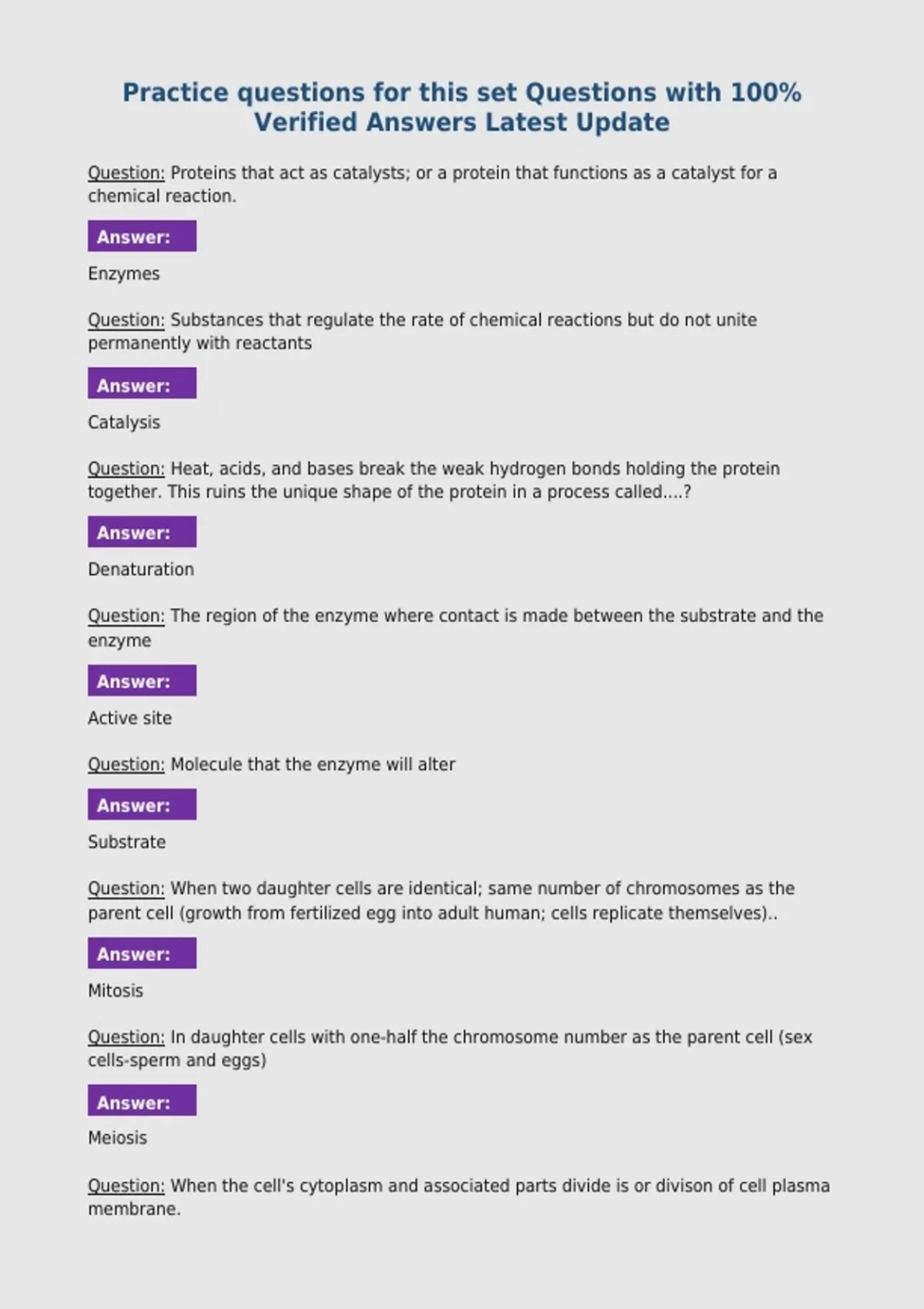Select the first purple Answer label above Enzymes

(x=142, y=236)
